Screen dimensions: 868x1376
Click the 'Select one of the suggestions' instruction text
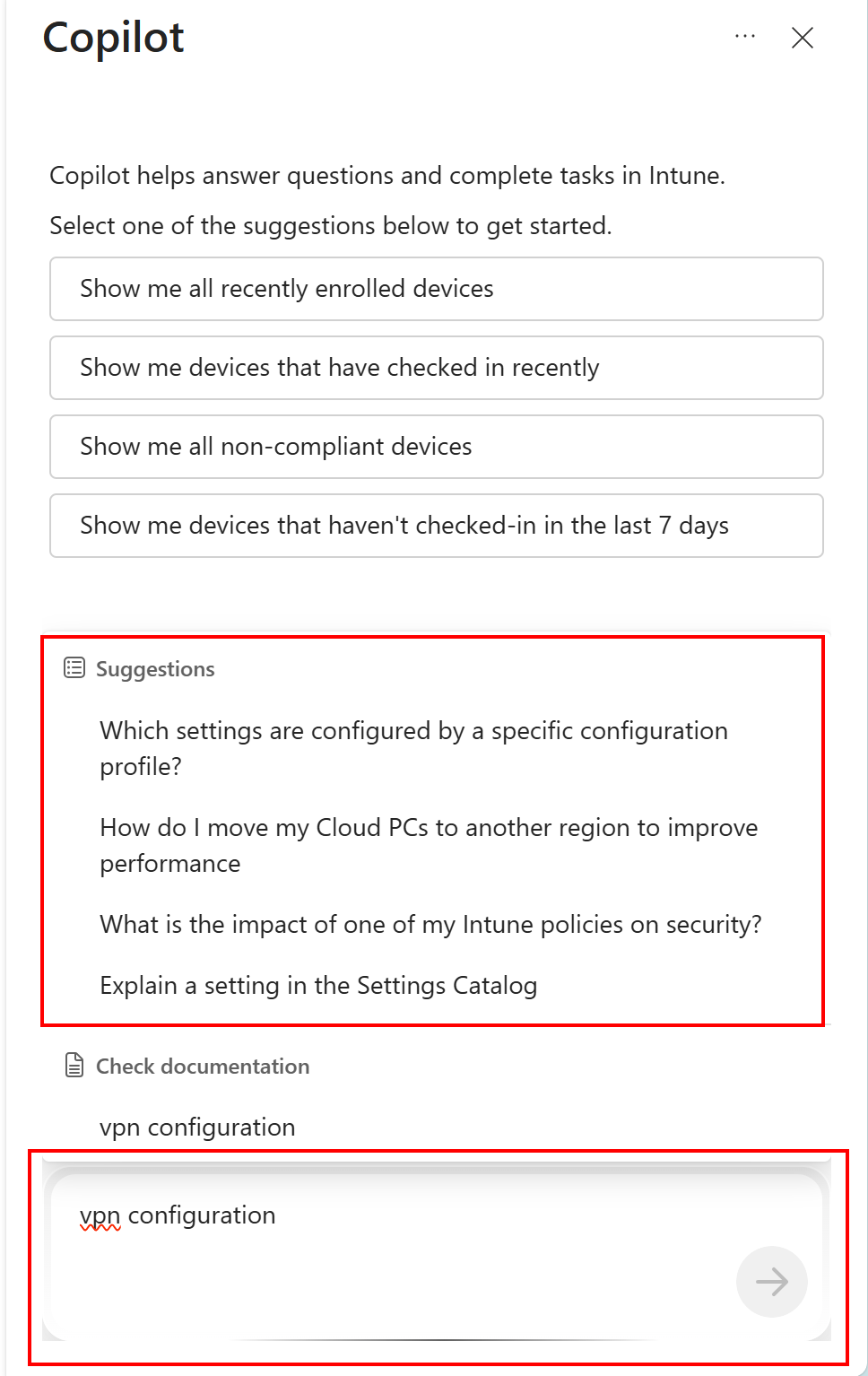[x=330, y=226]
